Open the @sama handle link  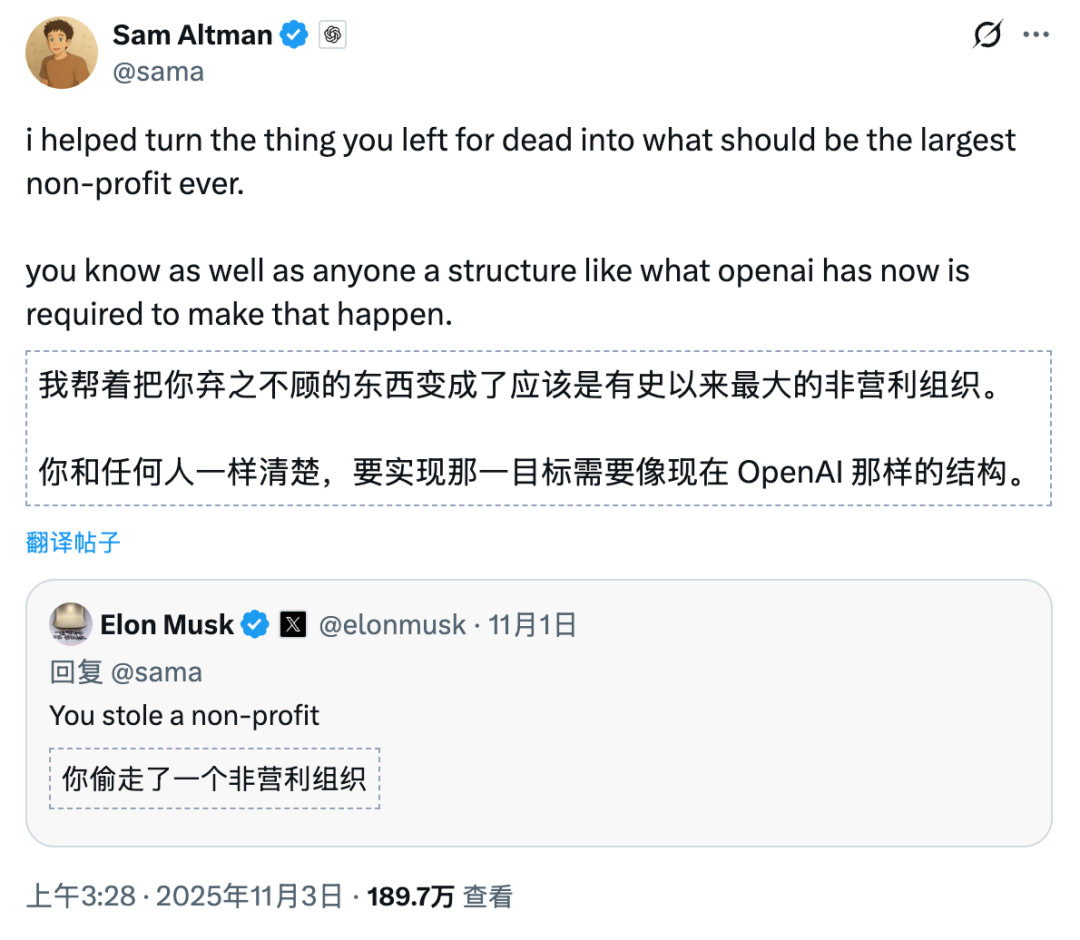[158, 72]
